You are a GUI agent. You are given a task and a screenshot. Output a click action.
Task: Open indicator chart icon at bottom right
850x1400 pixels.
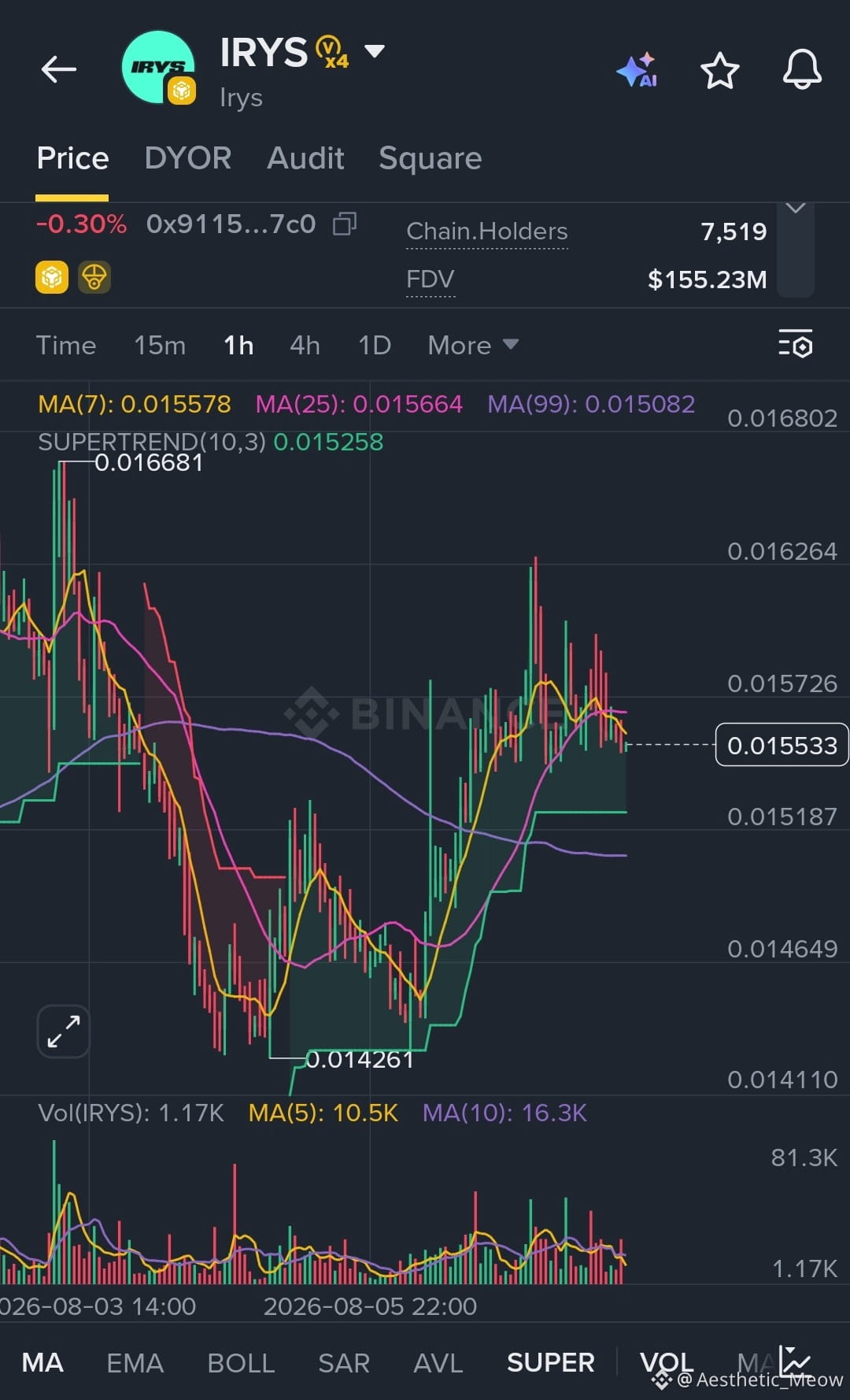click(x=795, y=1361)
